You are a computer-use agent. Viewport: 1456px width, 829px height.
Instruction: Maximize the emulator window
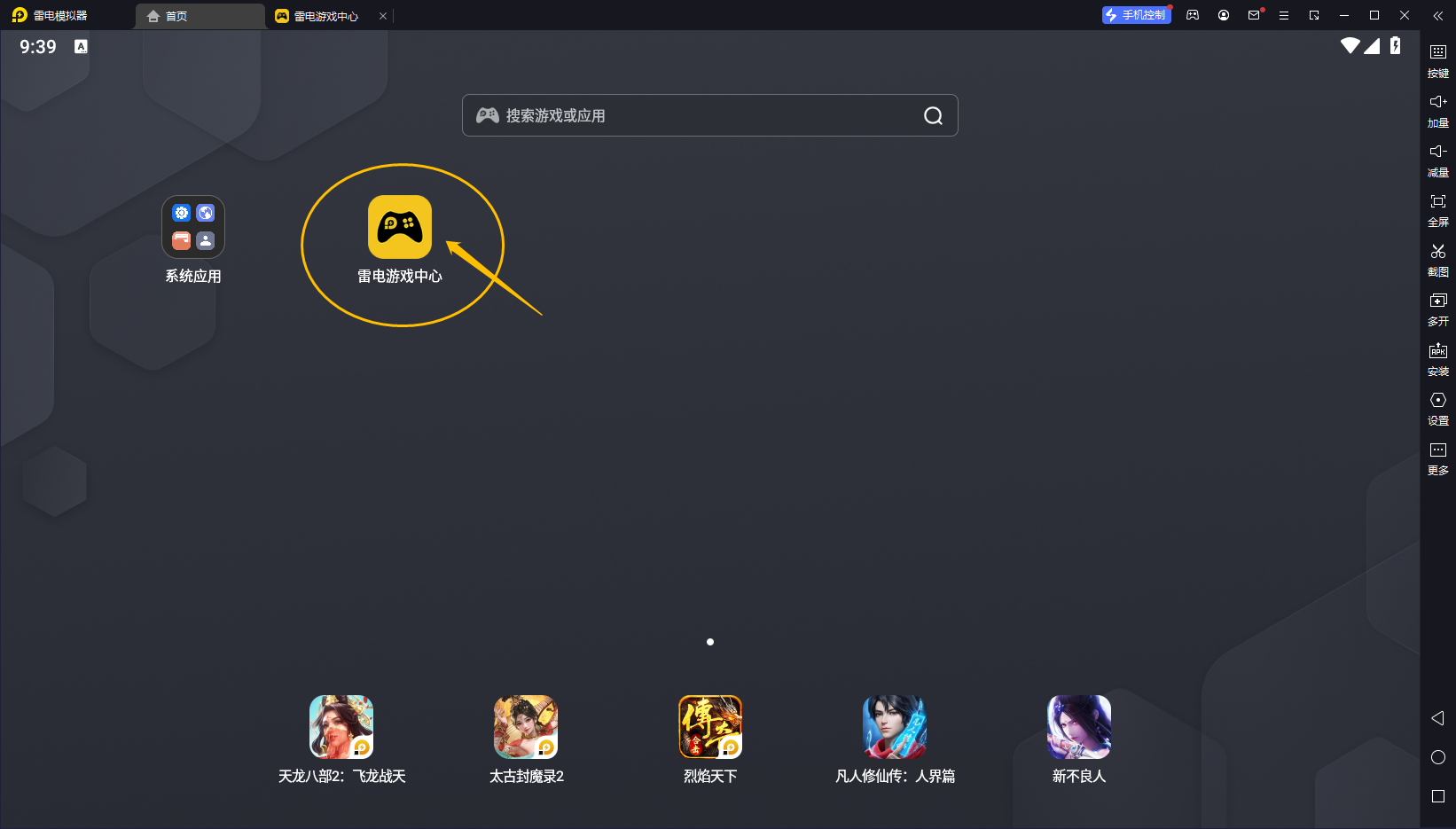point(1374,15)
